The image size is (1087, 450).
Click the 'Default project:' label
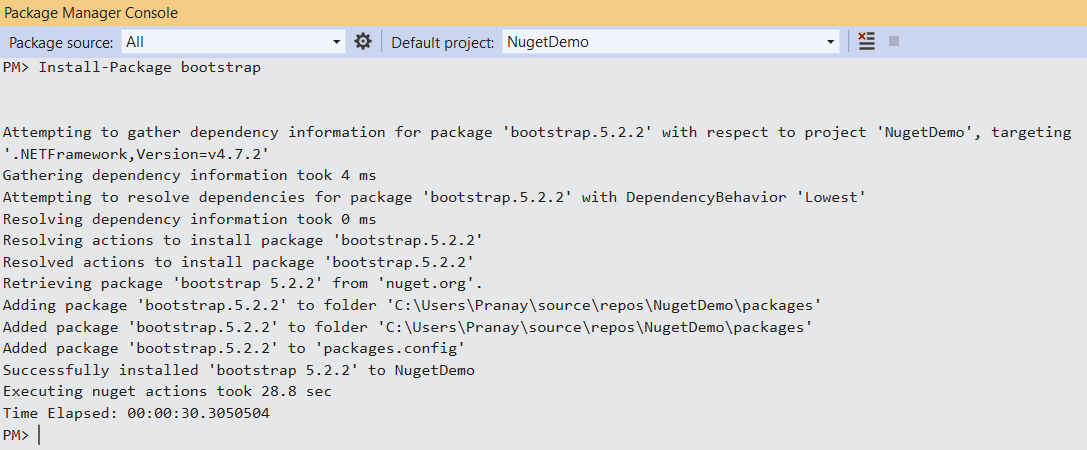442,42
